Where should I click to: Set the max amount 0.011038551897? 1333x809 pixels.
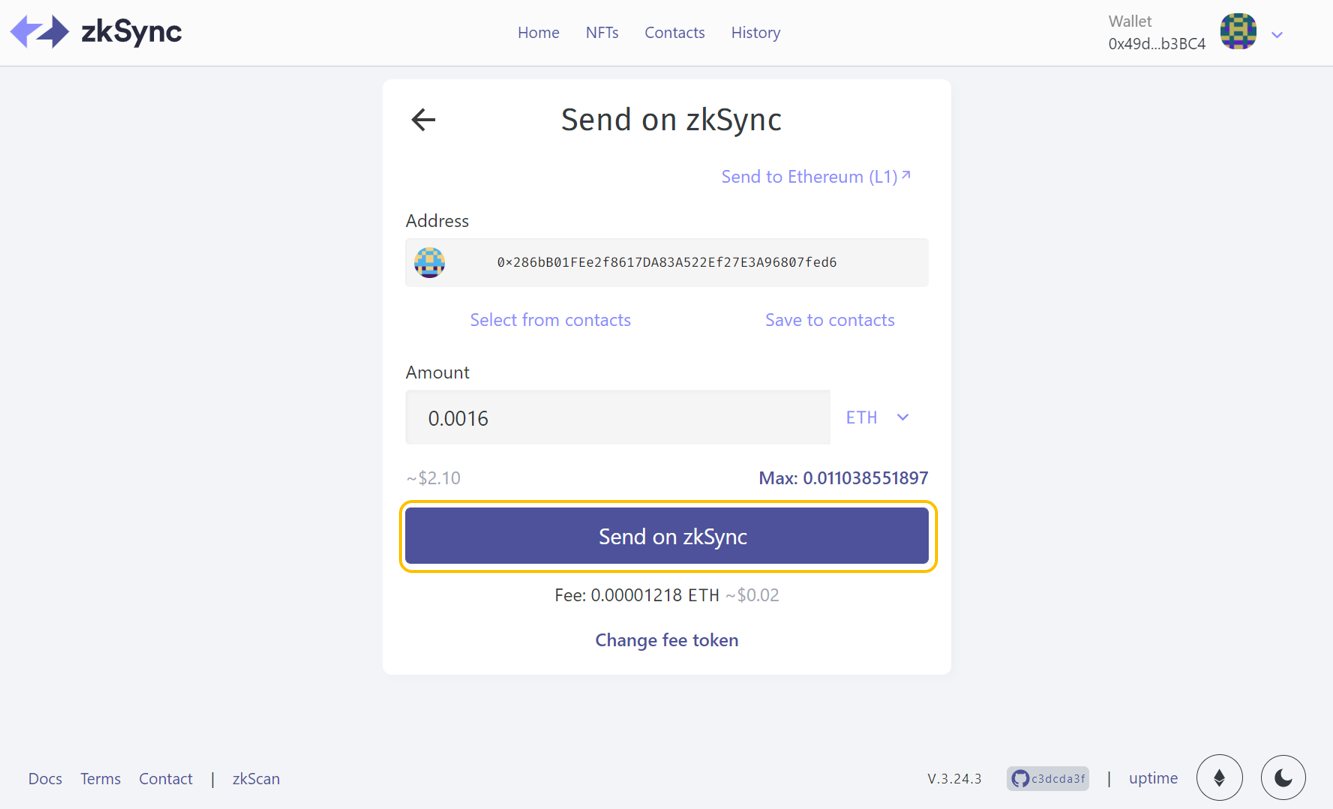(x=843, y=478)
